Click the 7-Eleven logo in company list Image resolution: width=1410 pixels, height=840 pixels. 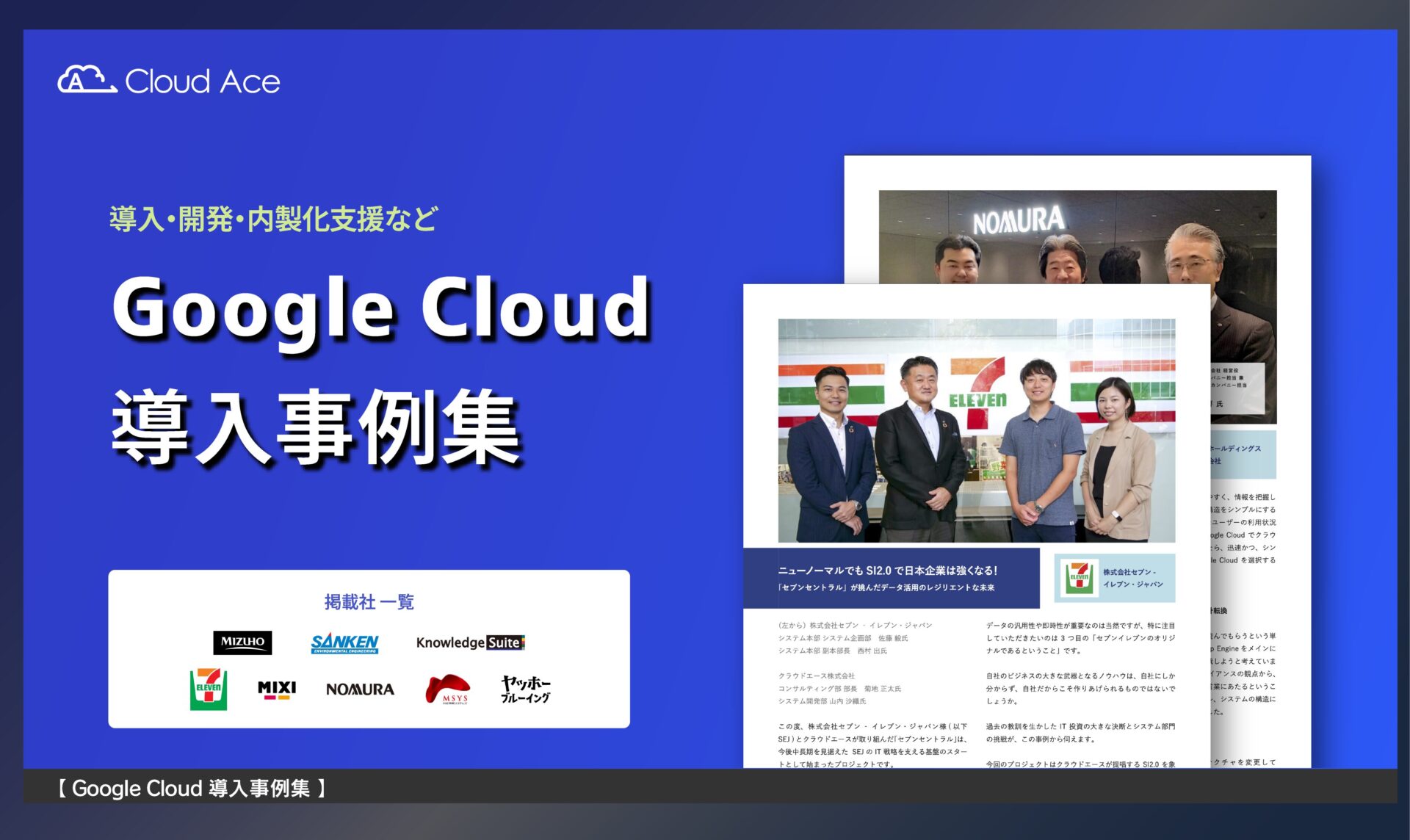click(x=209, y=689)
